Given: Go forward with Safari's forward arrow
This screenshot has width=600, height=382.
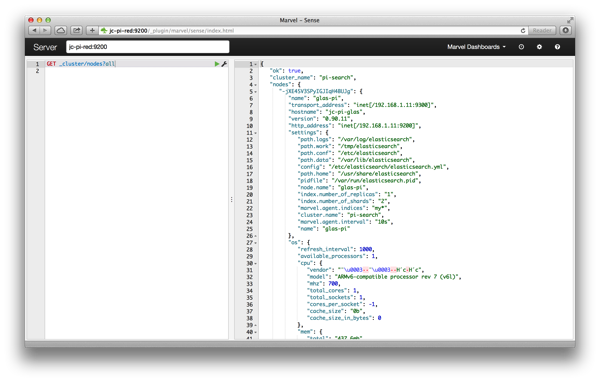Looking at the screenshot, I should click(45, 30).
